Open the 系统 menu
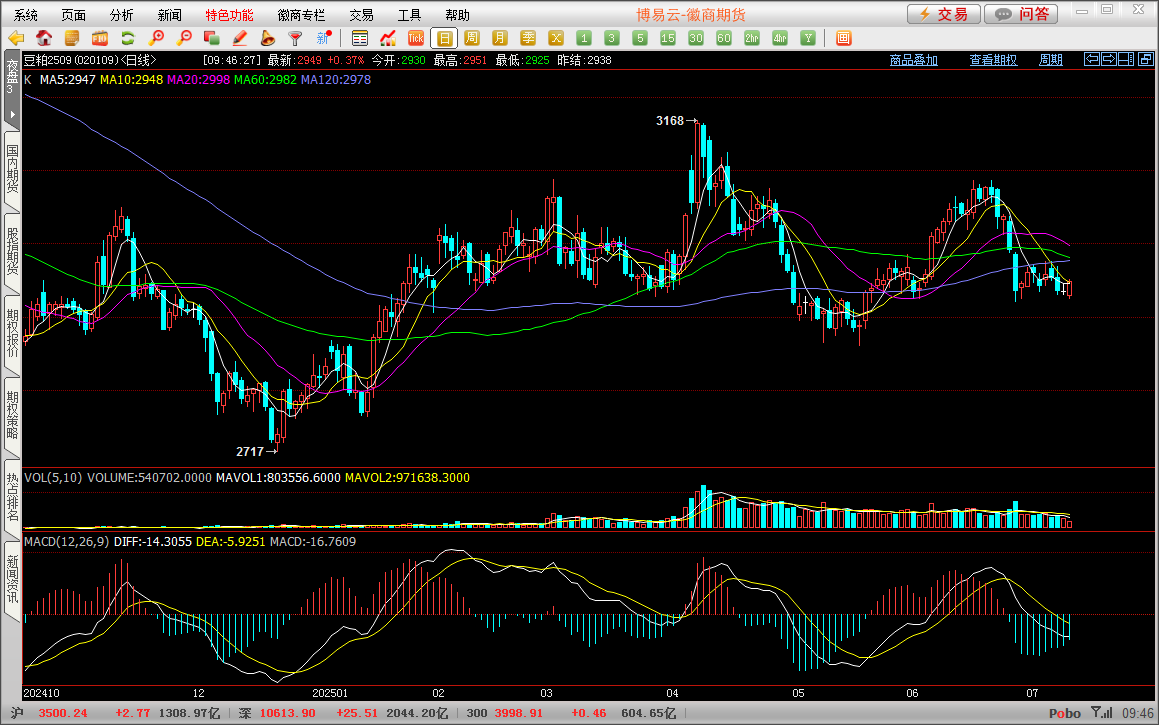 [x=26, y=15]
